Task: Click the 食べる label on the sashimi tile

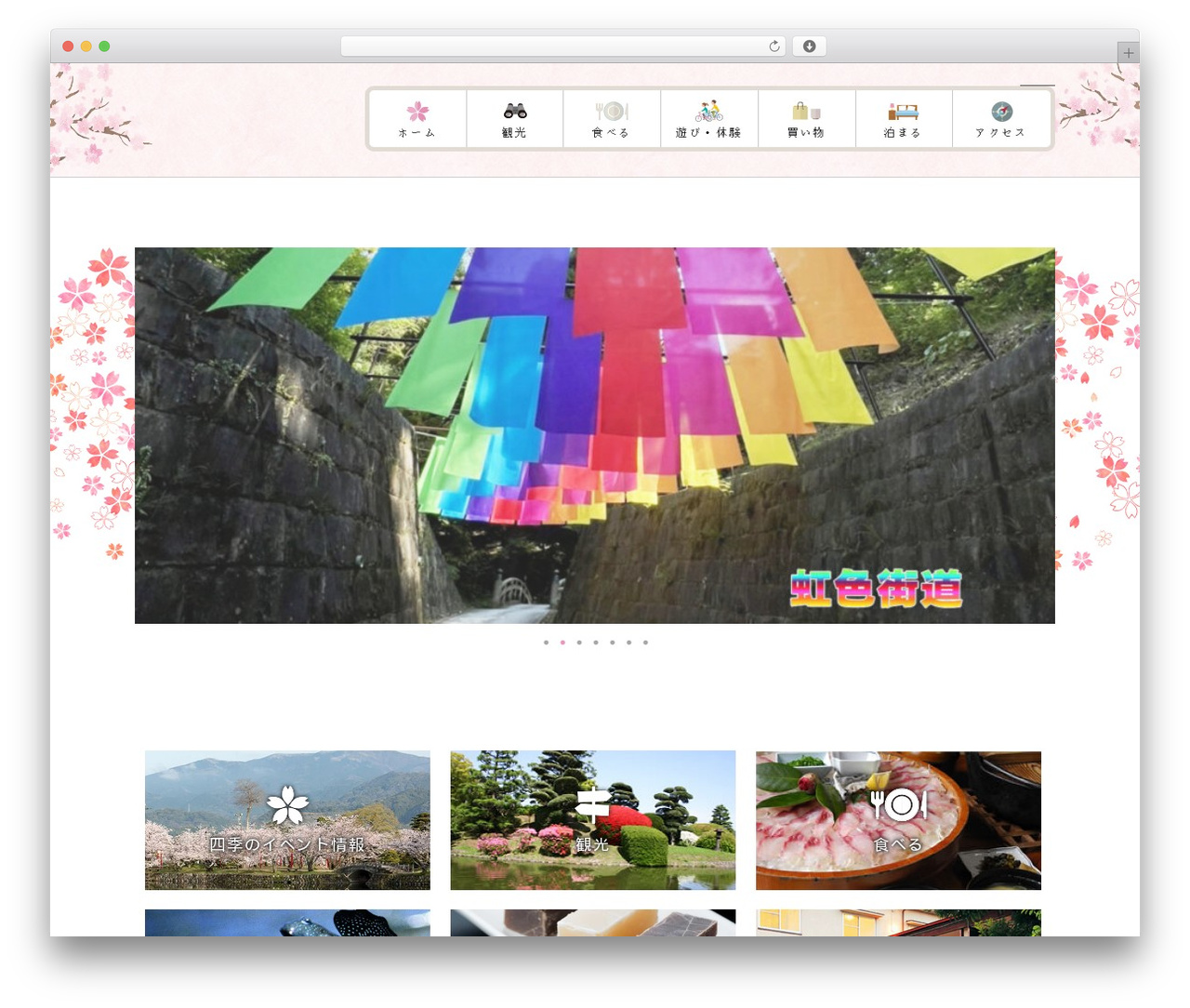Action: tap(898, 845)
